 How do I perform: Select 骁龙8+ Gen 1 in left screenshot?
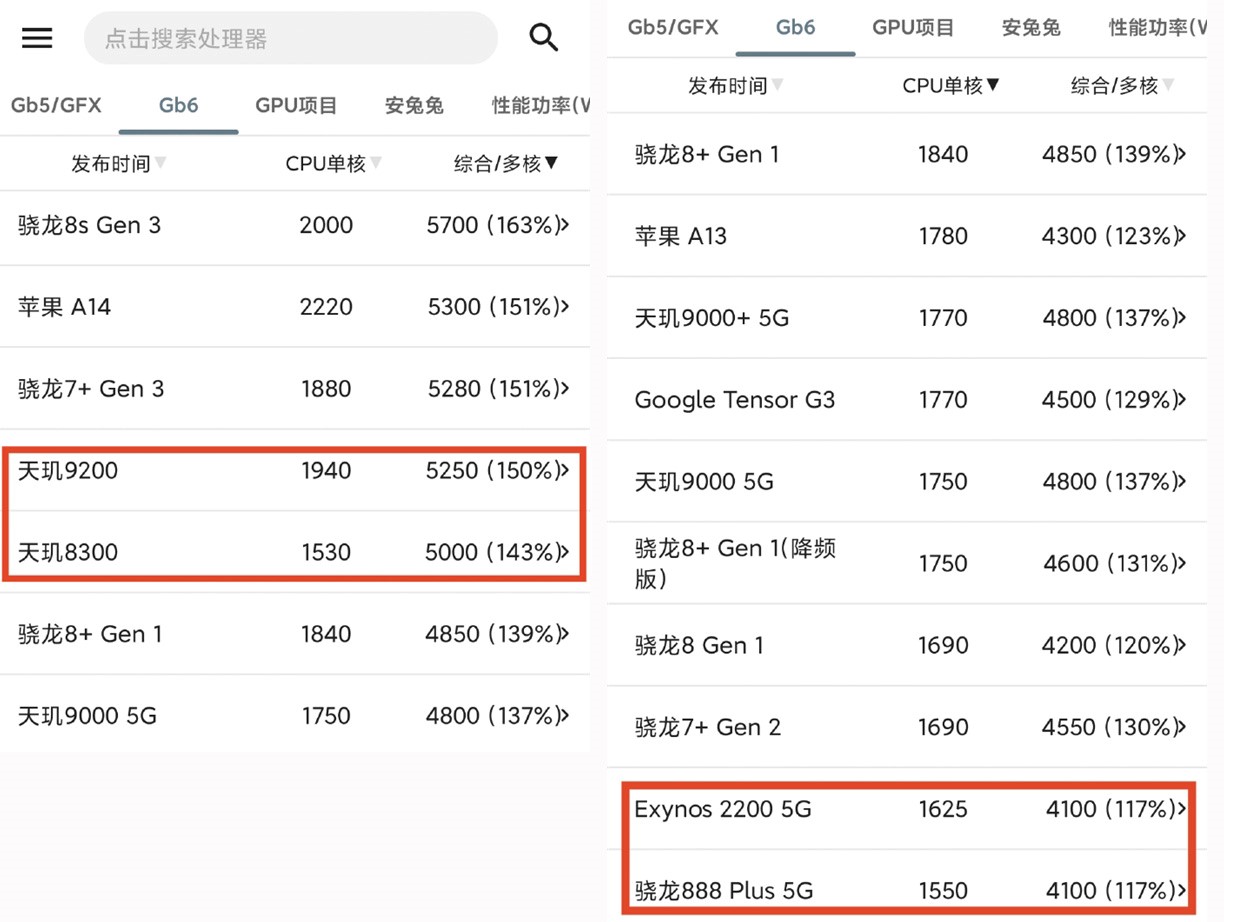(90, 634)
